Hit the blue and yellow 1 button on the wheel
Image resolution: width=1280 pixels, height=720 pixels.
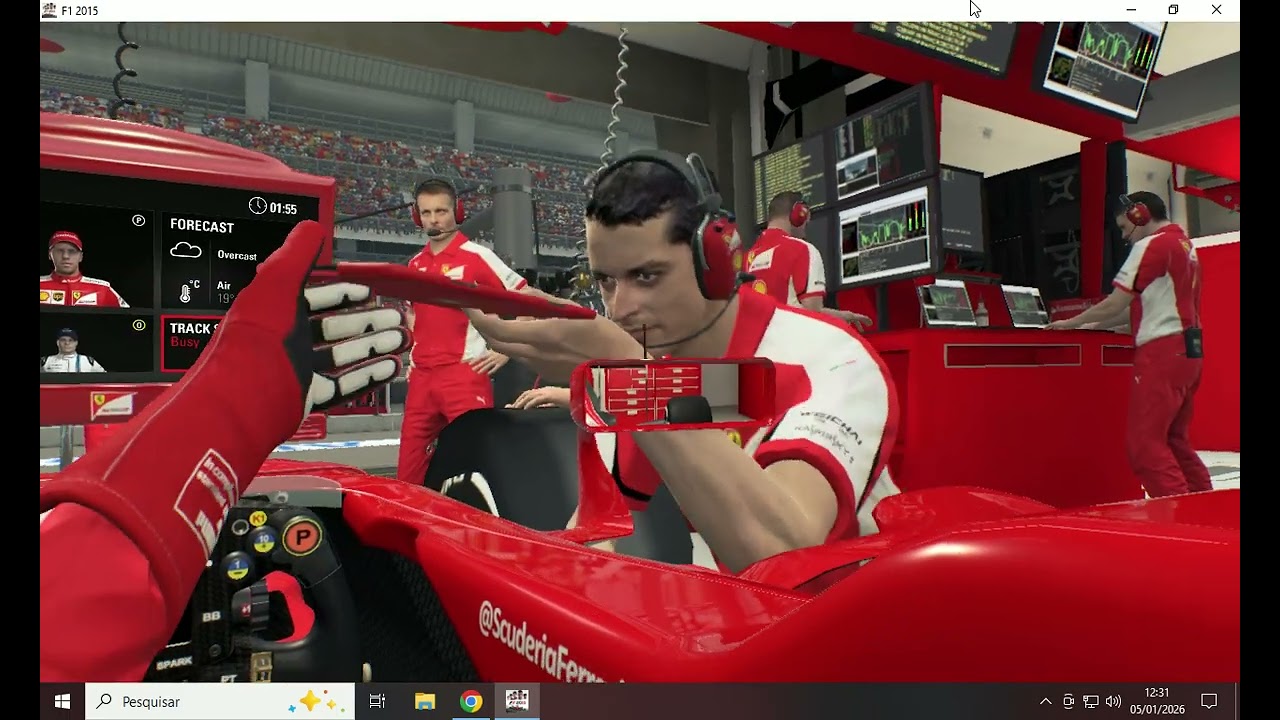coord(237,567)
